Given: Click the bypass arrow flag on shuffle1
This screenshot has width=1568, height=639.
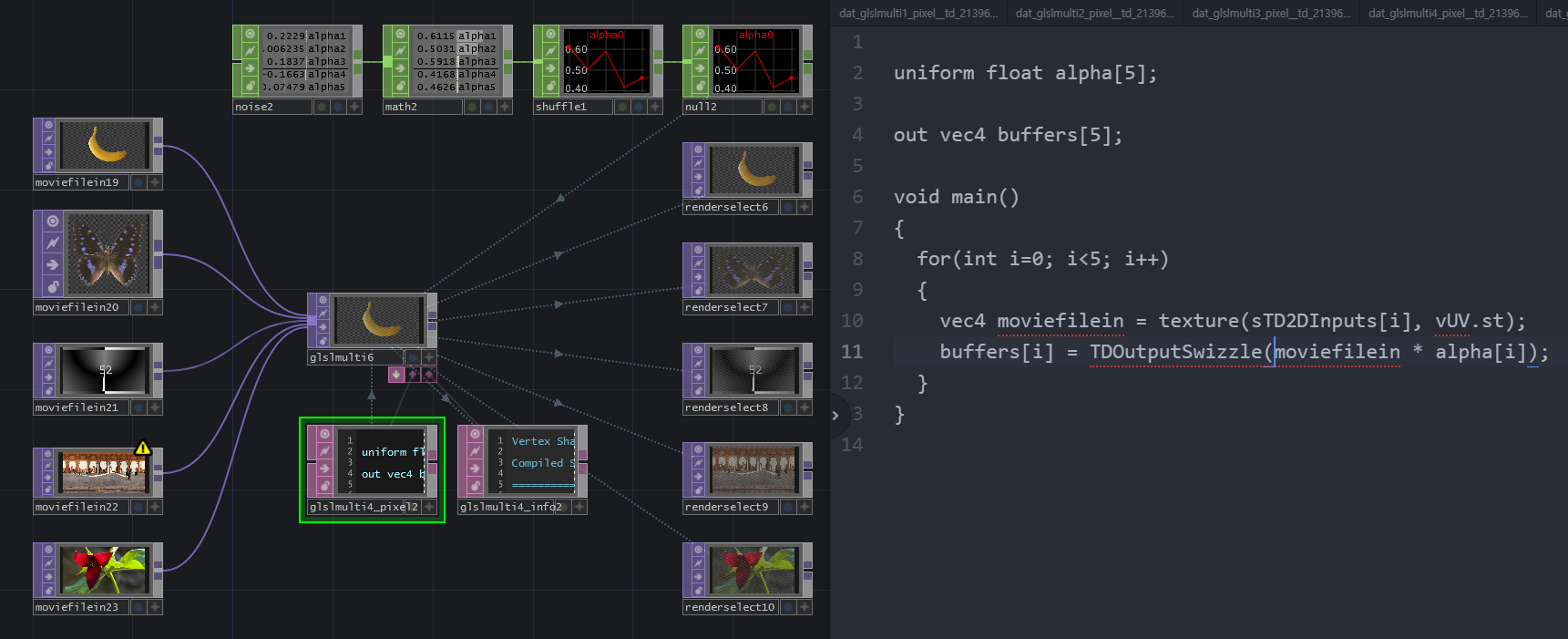Looking at the screenshot, I should (549, 68).
